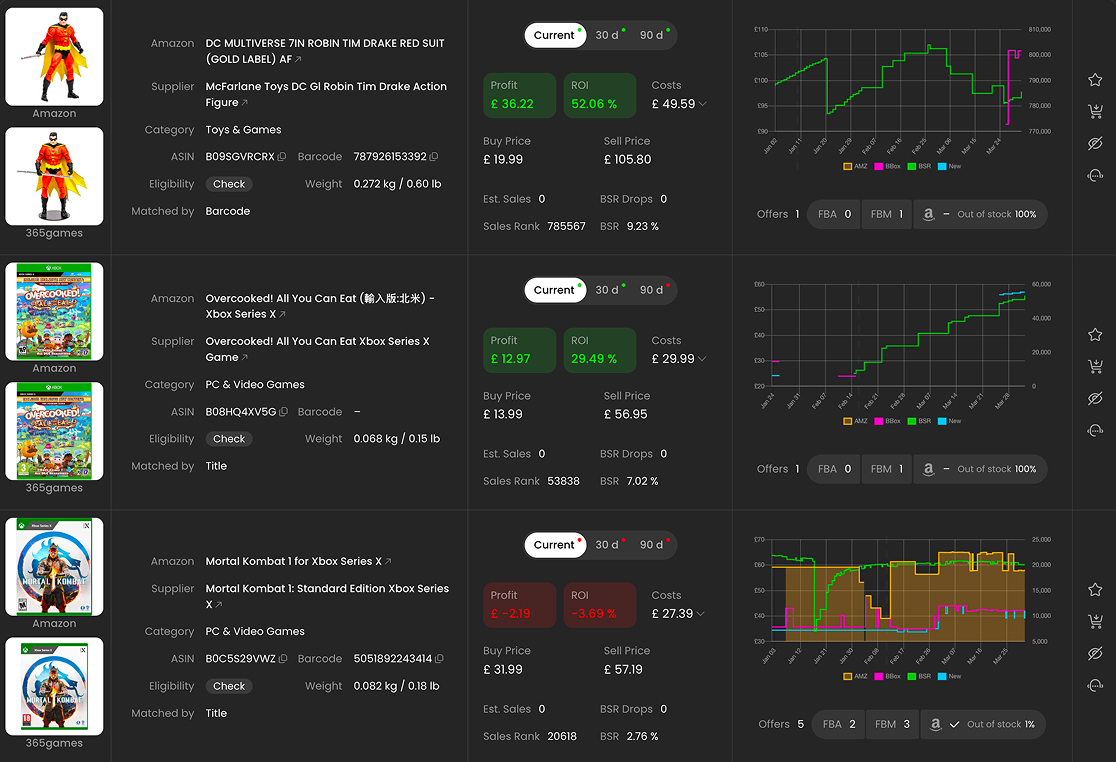Copy barcode 5051892243414
The width and height of the screenshot is (1116, 762).
[439, 659]
